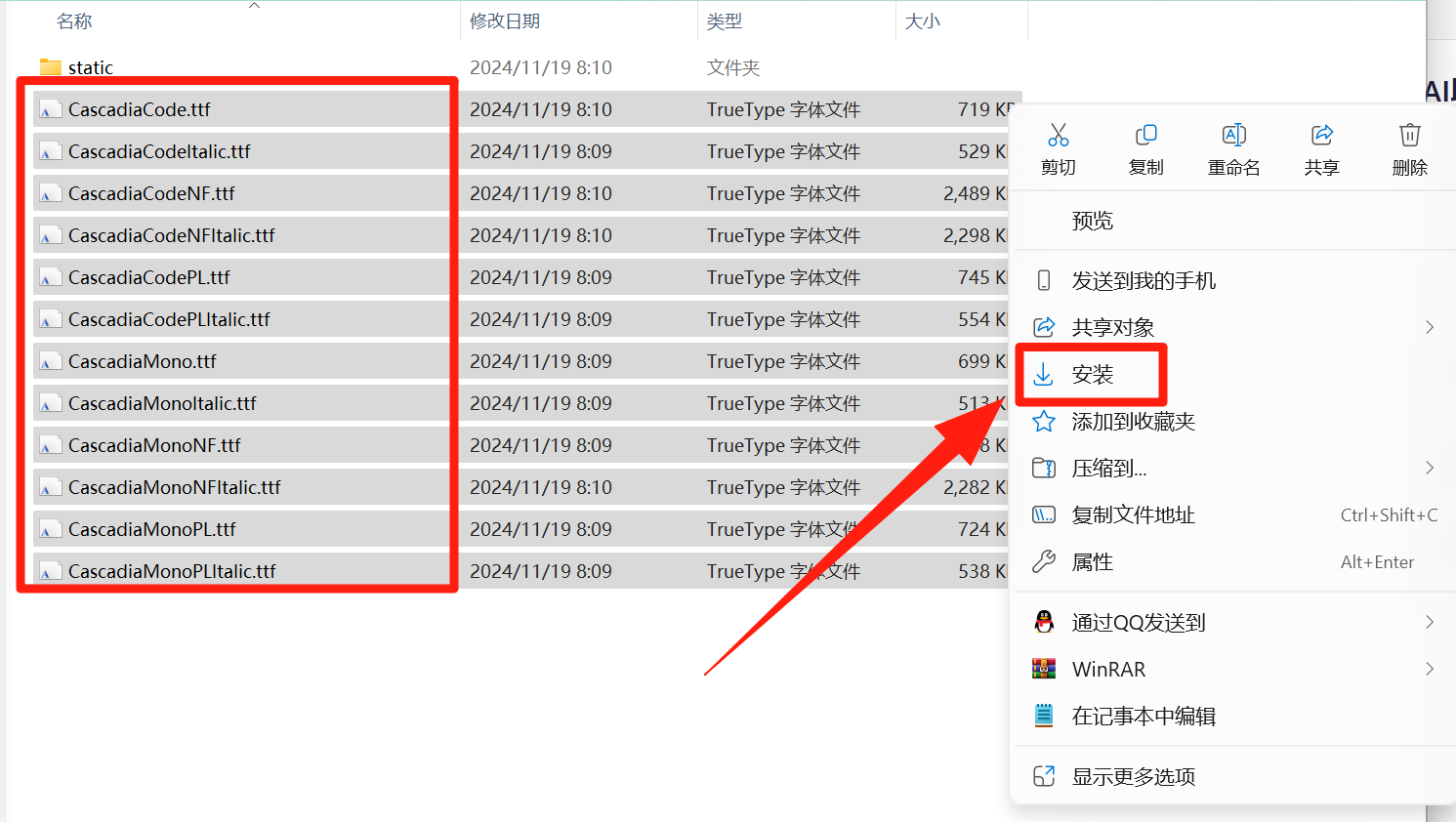1456x822 pixels.
Task: Click the 复制 (Copy) icon
Action: tap(1145, 136)
